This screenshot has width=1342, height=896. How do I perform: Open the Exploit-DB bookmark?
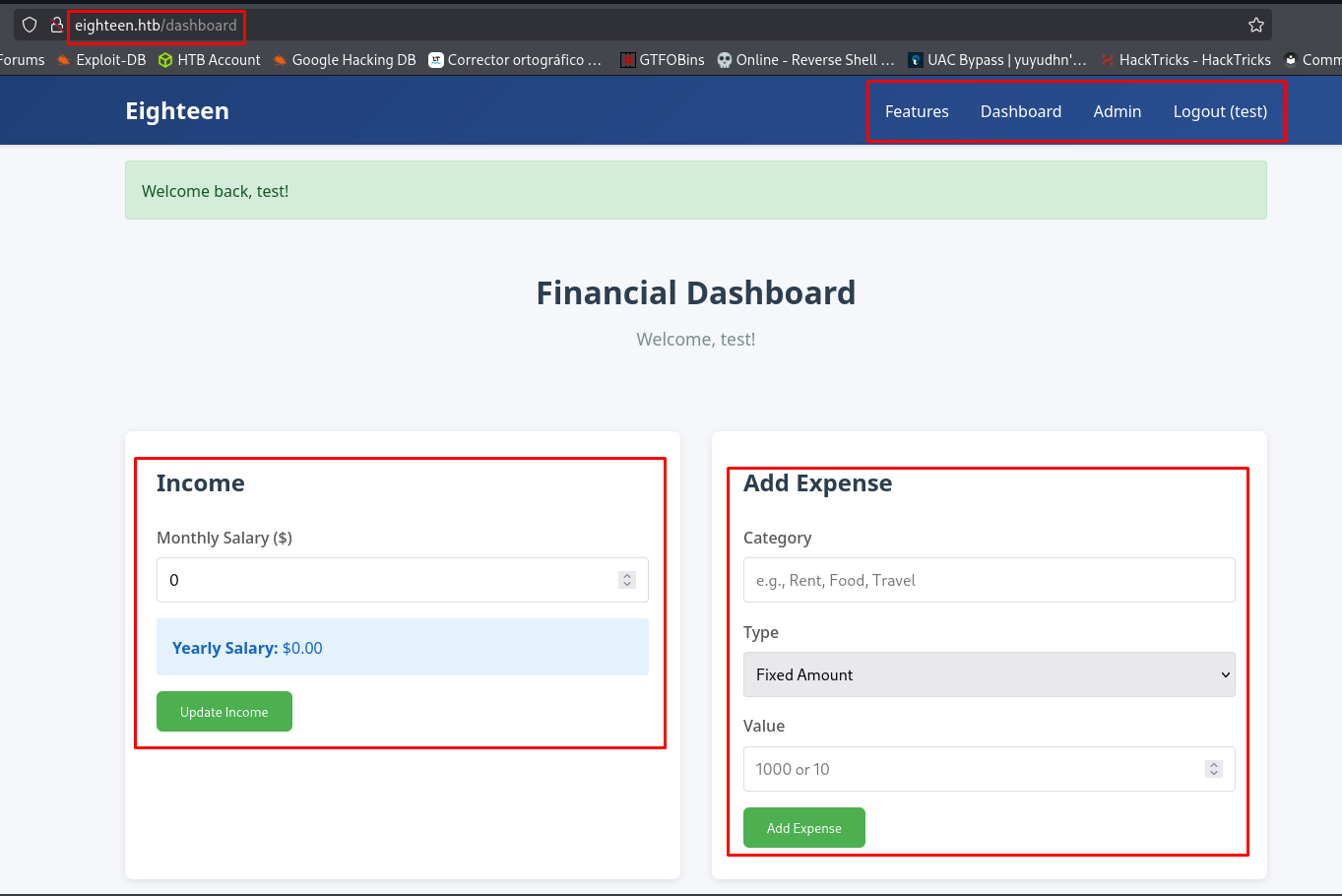pyautogui.click(x=101, y=60)
